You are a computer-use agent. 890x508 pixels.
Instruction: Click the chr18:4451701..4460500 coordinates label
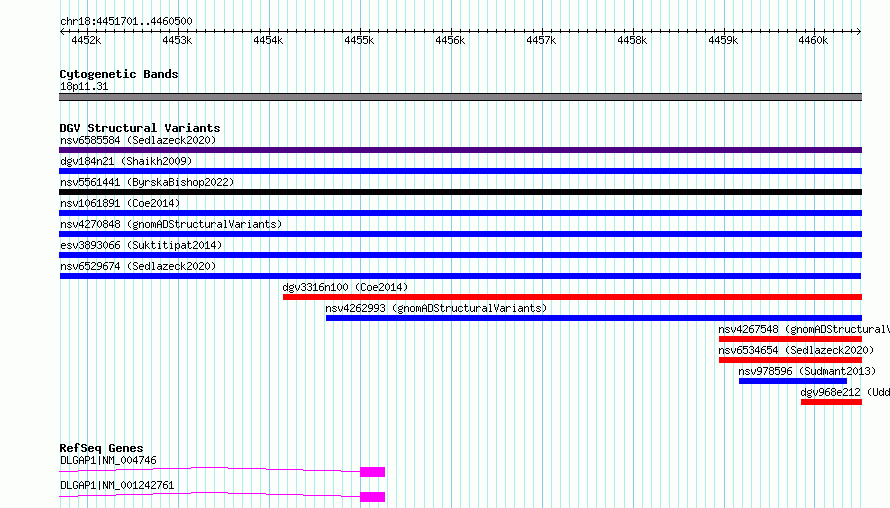126,21
